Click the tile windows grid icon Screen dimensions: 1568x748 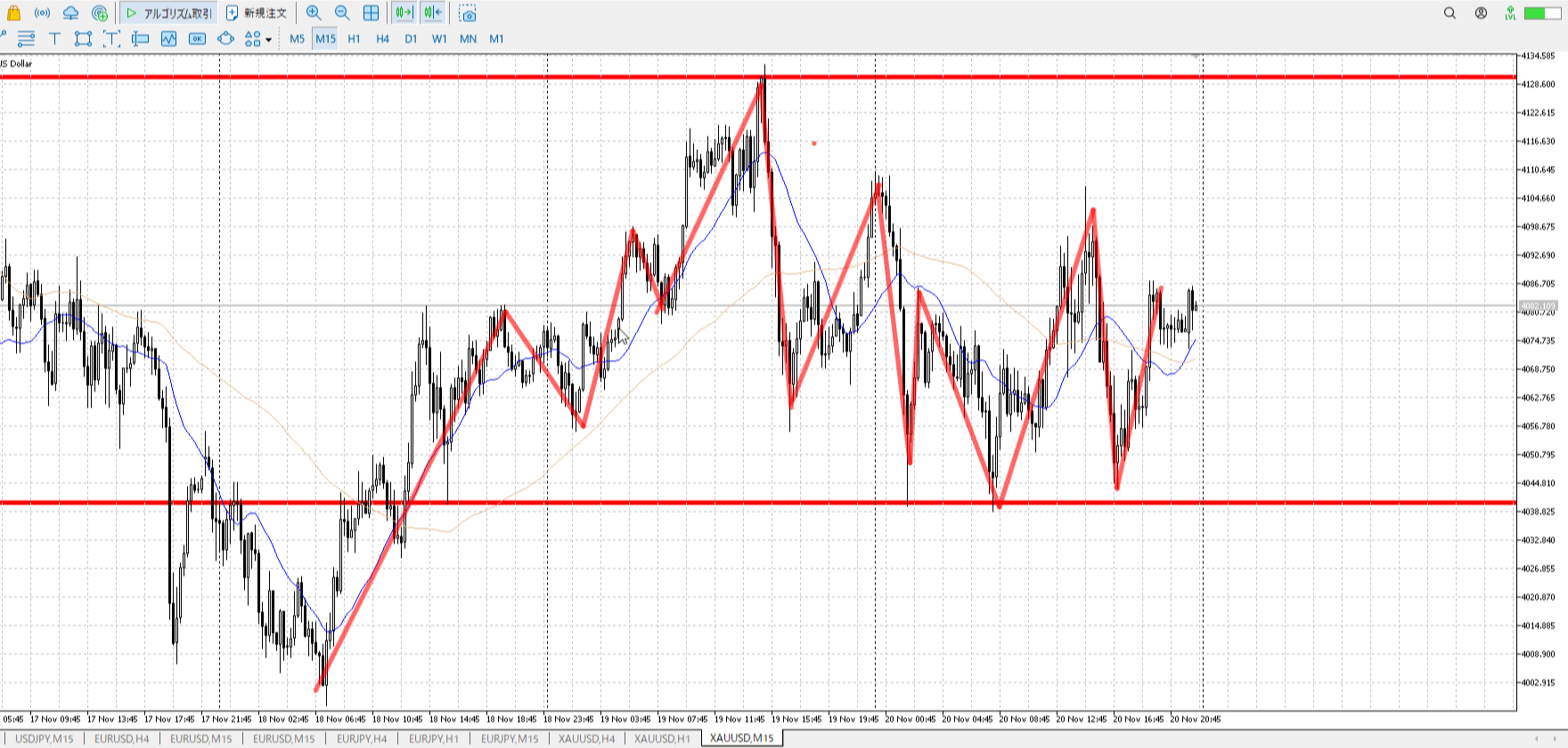[x=371, y=12]
